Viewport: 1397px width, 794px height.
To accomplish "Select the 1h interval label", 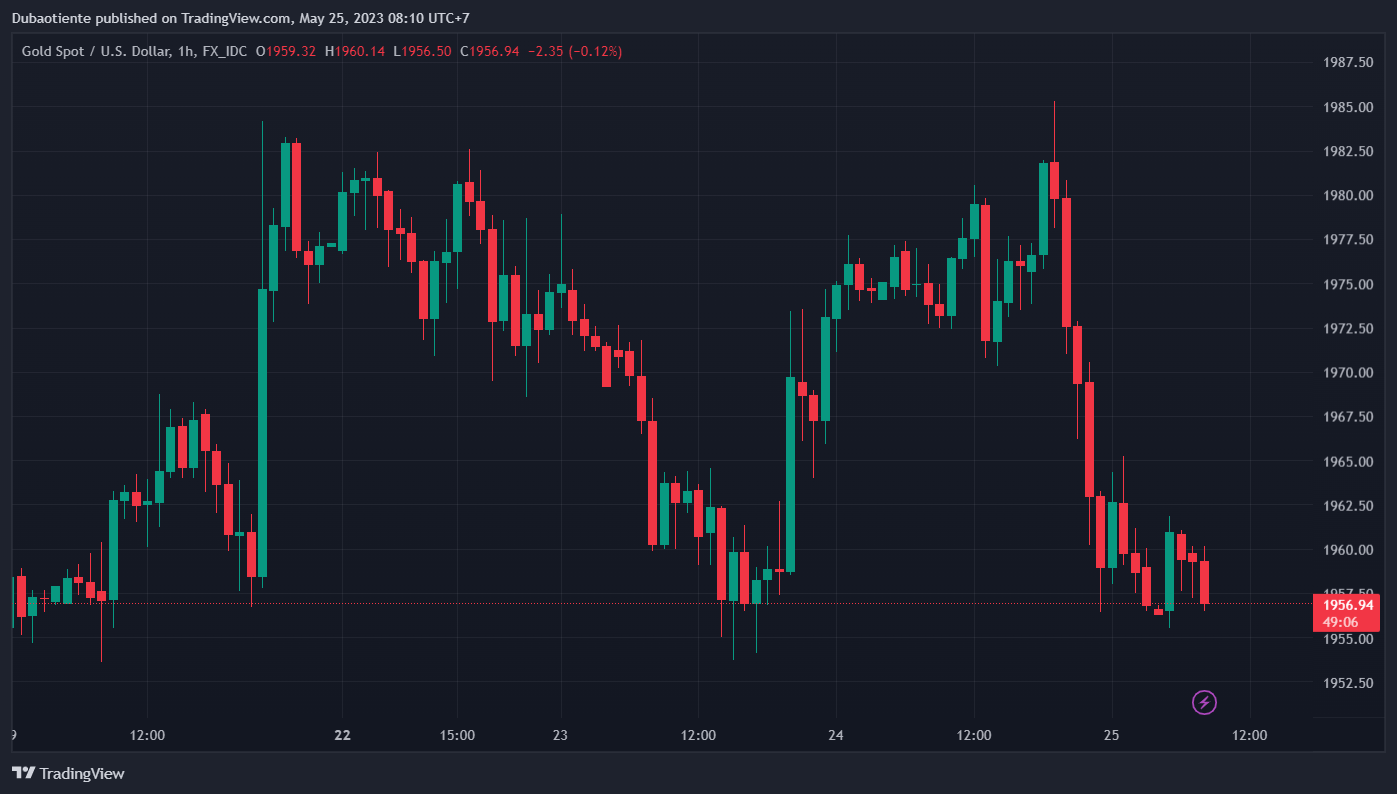I will 185,51.
